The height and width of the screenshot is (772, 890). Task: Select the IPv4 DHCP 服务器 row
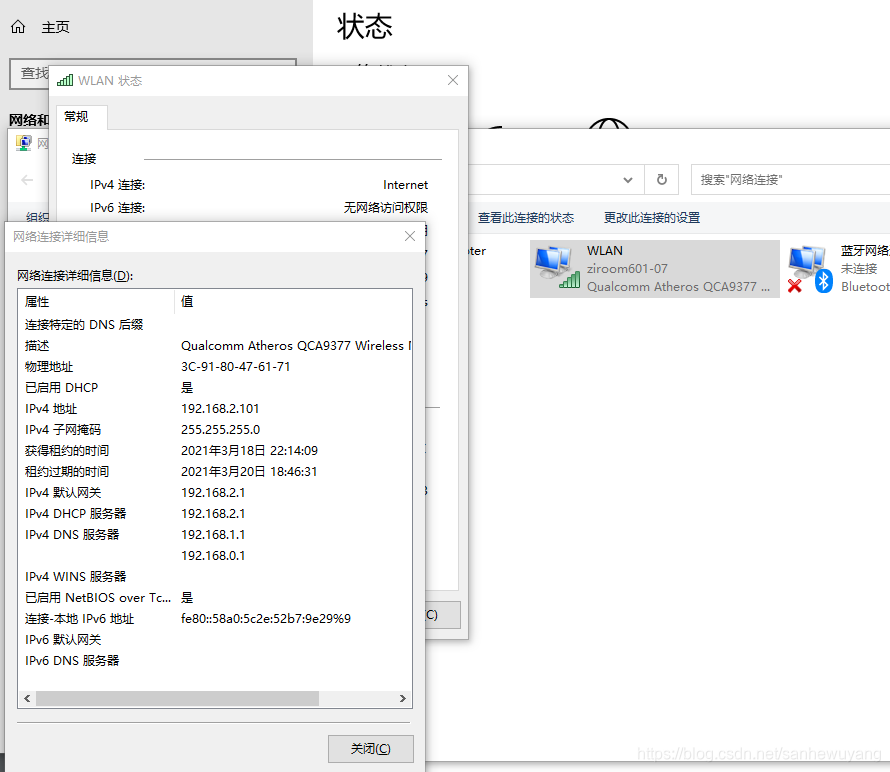[215, 514]
